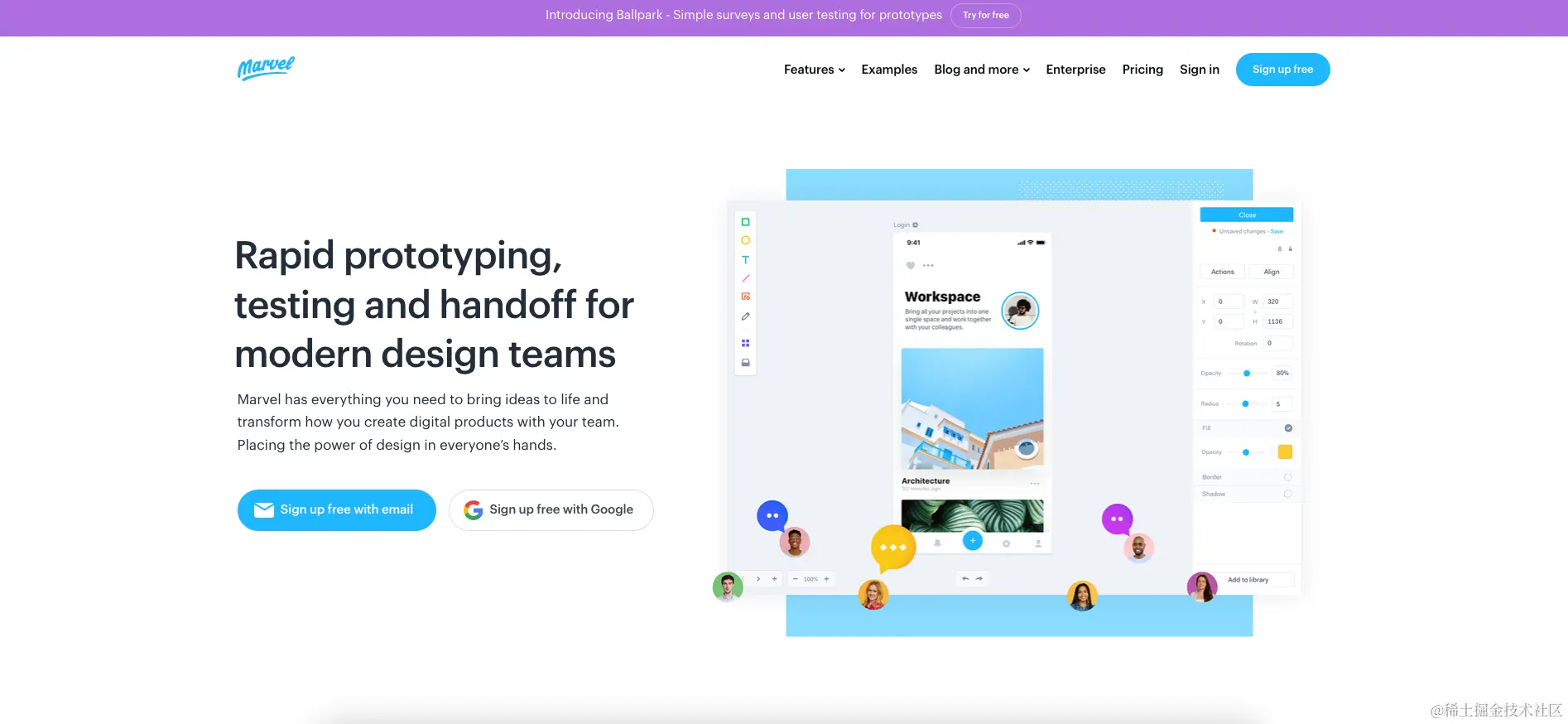1568x724 pixels.
Task: Select the yellow ellipse shape tool
Action: (x=745, y=240)
